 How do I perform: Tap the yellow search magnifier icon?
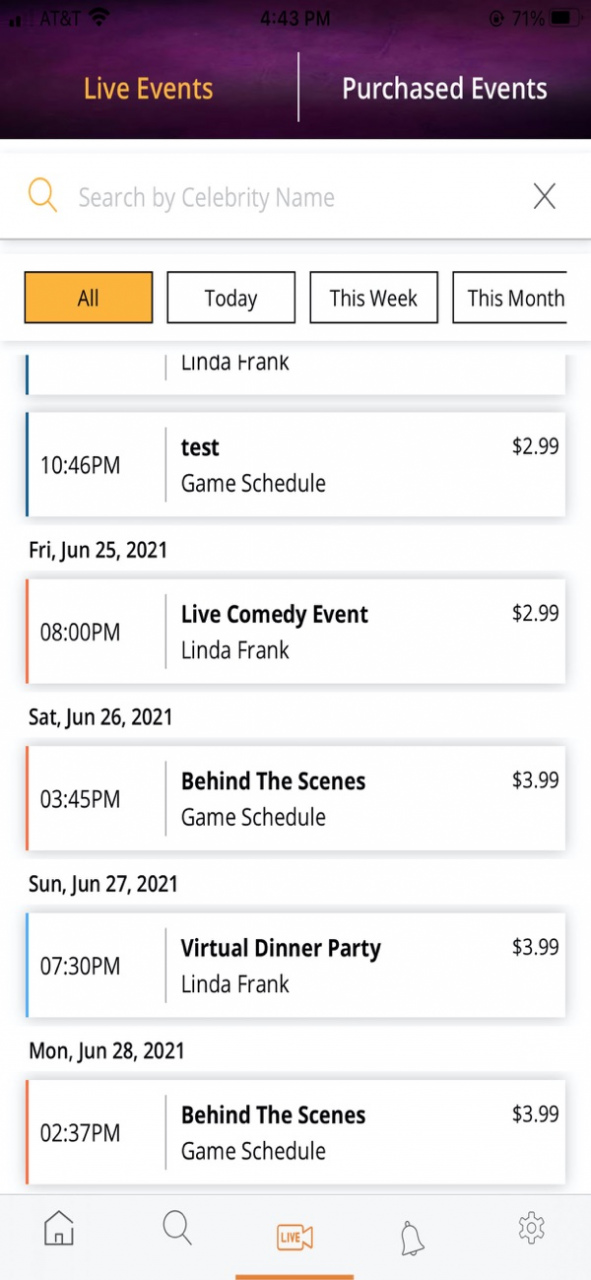point(42,195)
